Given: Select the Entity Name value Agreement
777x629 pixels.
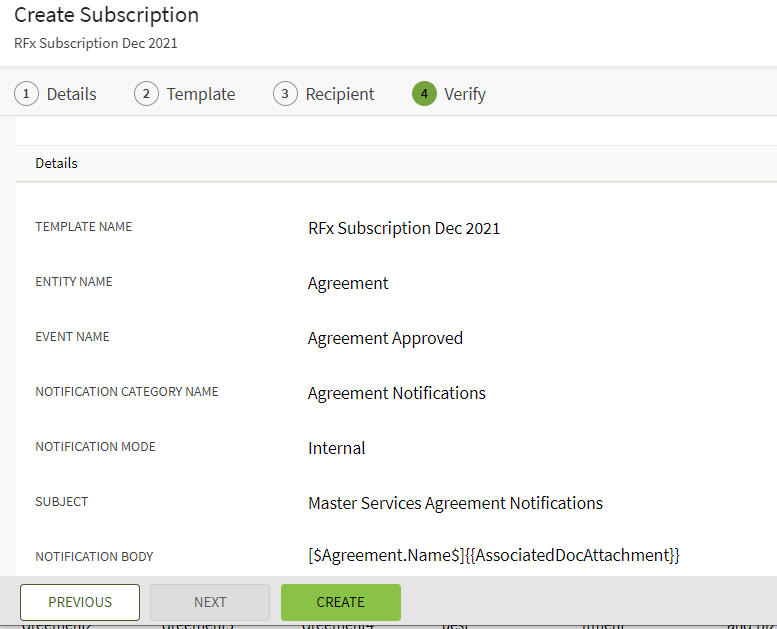Looking at the screenshot, I should (x=348, y=283).
